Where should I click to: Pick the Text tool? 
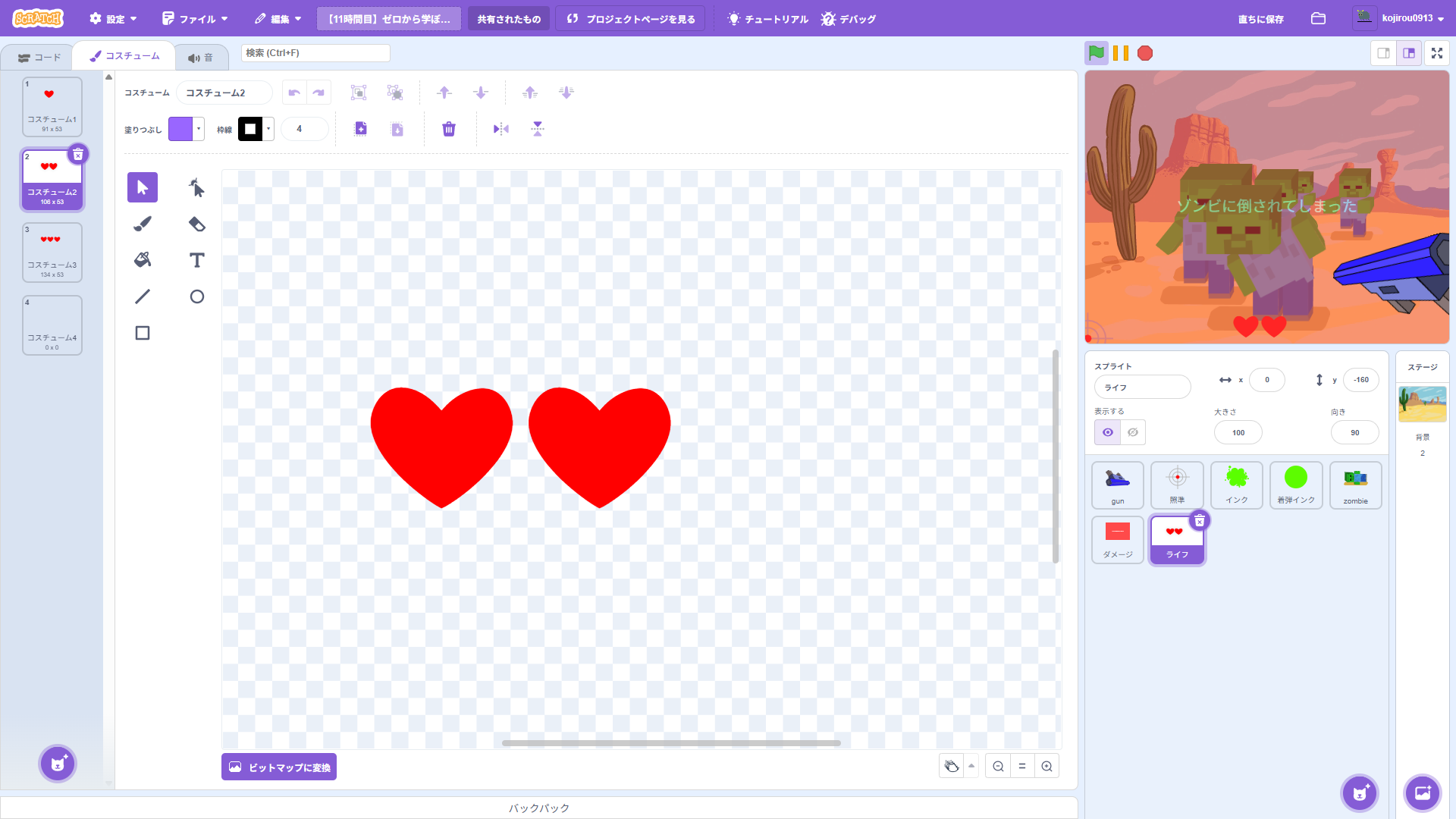coord(196,260)
